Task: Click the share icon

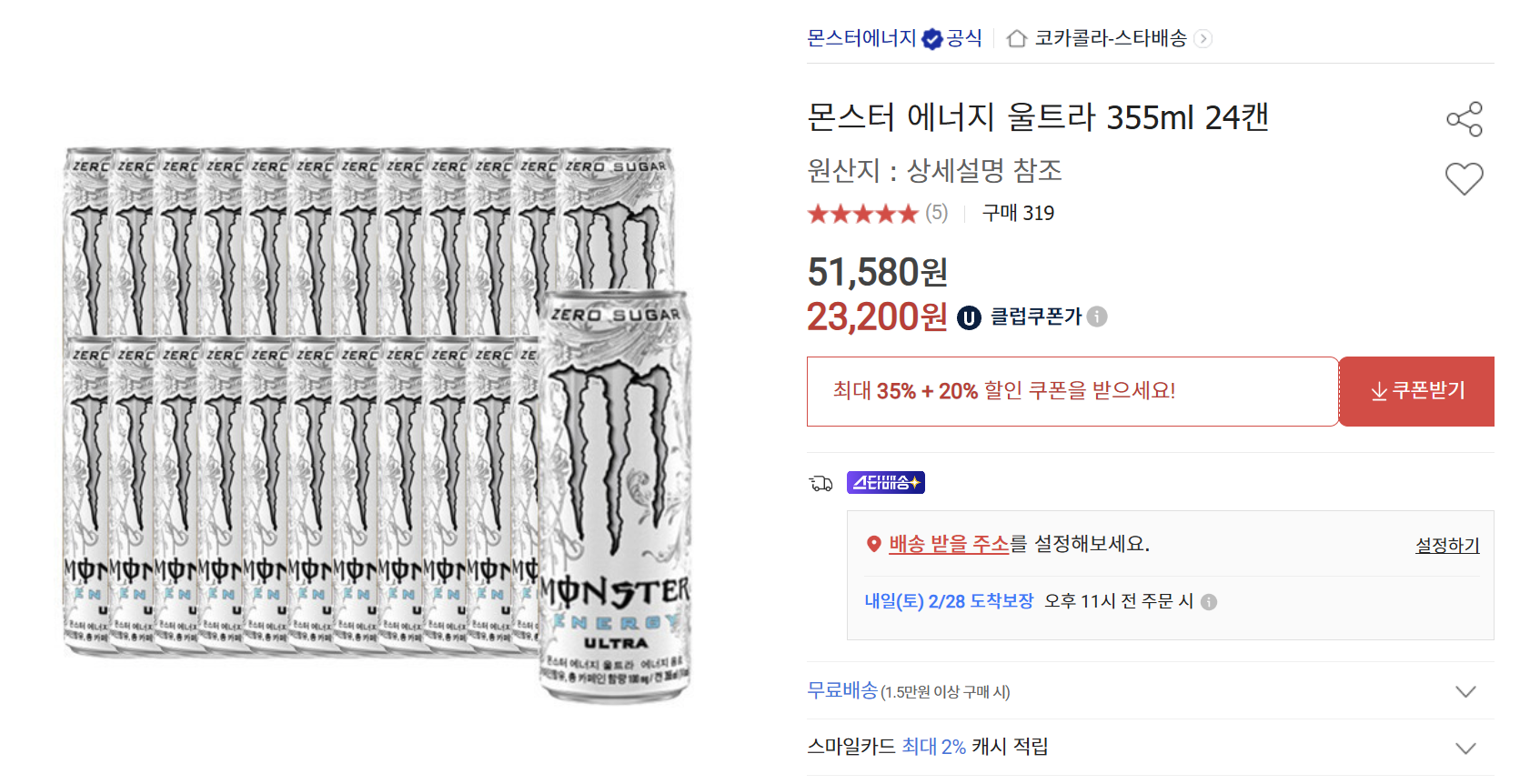Action: click(1464, 119)
